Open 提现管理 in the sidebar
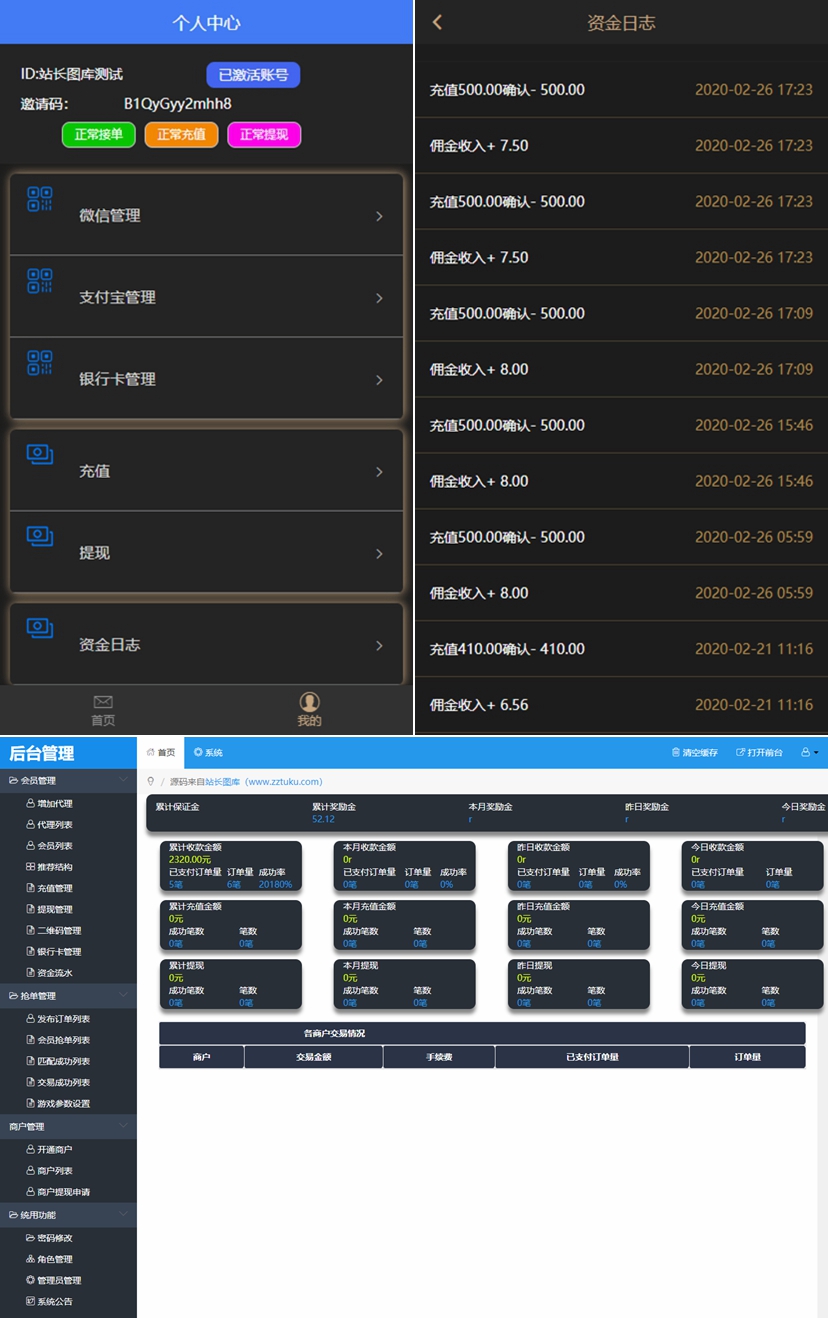The width and height of the screenshot is (828, 1318). pos(54,909)
